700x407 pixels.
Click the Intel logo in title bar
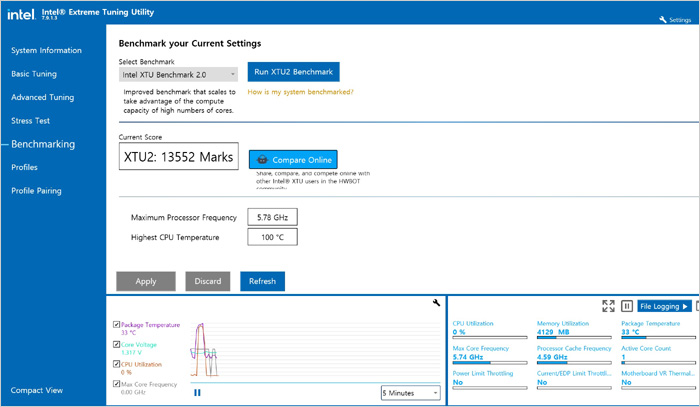tap(21, 14)
